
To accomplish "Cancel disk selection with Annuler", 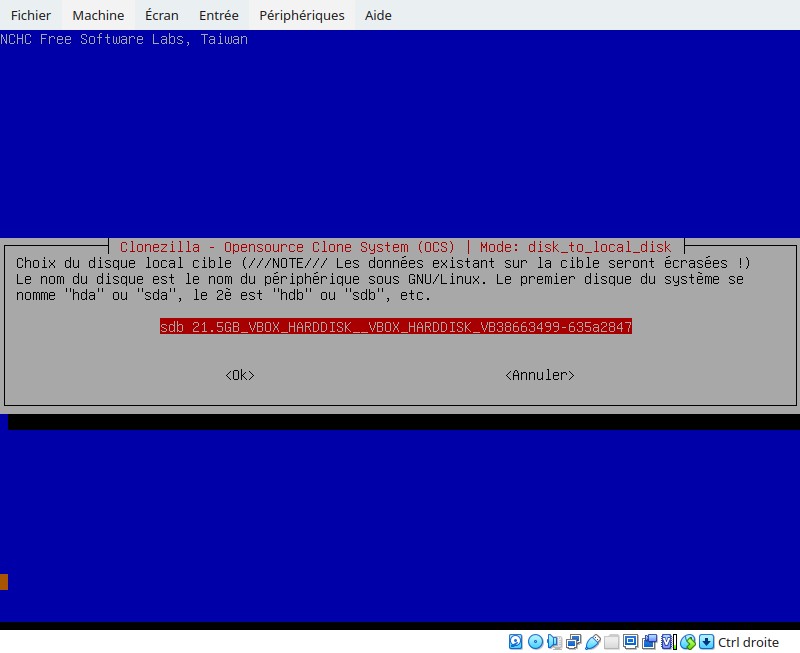I will point(540,375).
